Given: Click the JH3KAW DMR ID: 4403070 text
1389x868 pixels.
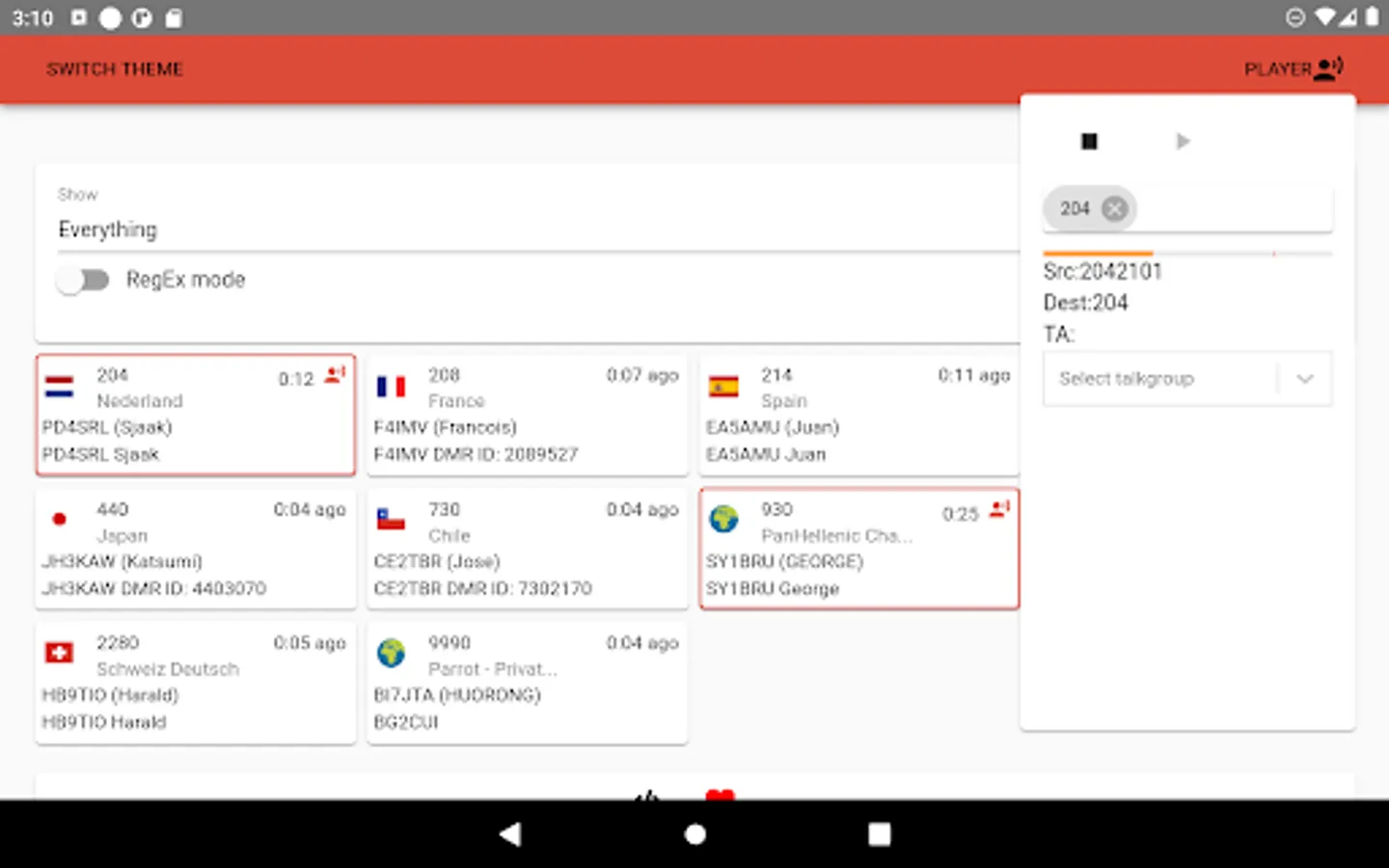Looking at the screenshot, I should (154, 588).
